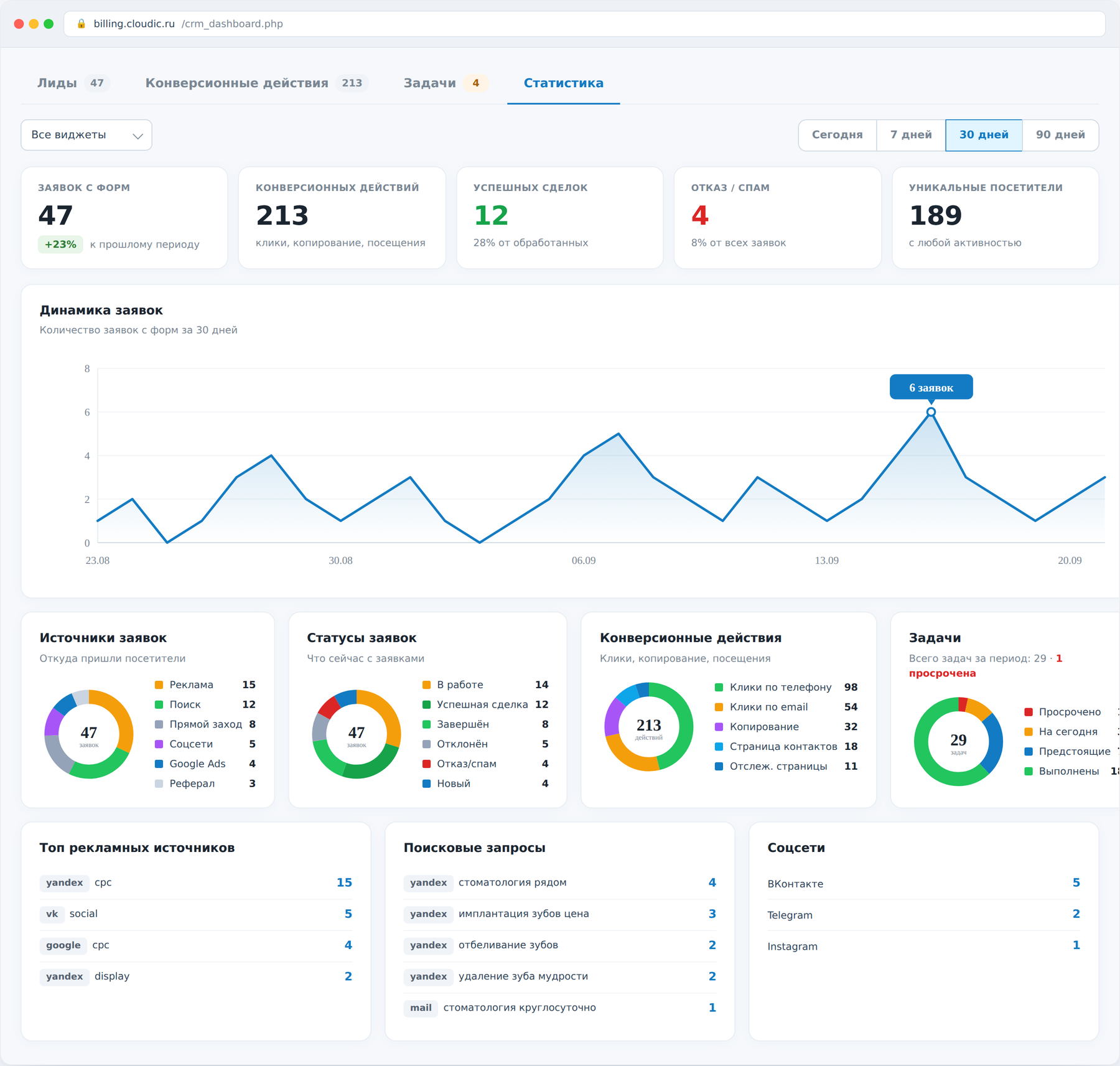The height and width of the screenshot is (1066, 1120).
Task: Click Страница контактов legend entry
Action: [786, 746]
